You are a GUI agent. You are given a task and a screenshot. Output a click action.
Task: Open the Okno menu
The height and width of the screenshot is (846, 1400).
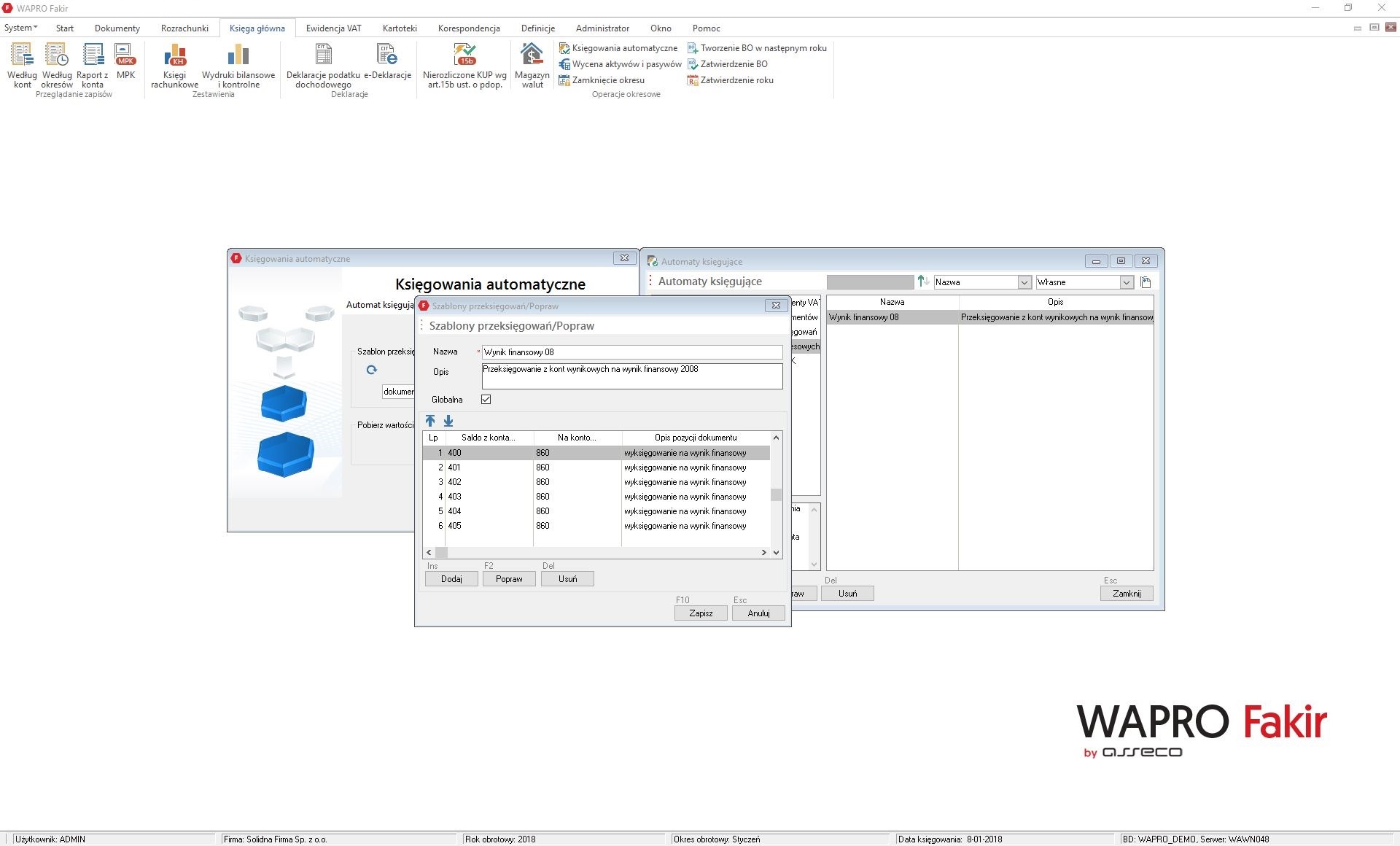[661, 28]
